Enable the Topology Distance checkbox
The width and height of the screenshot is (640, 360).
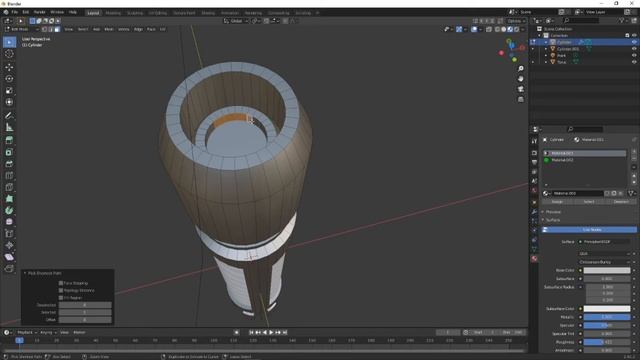click(61, 290)
